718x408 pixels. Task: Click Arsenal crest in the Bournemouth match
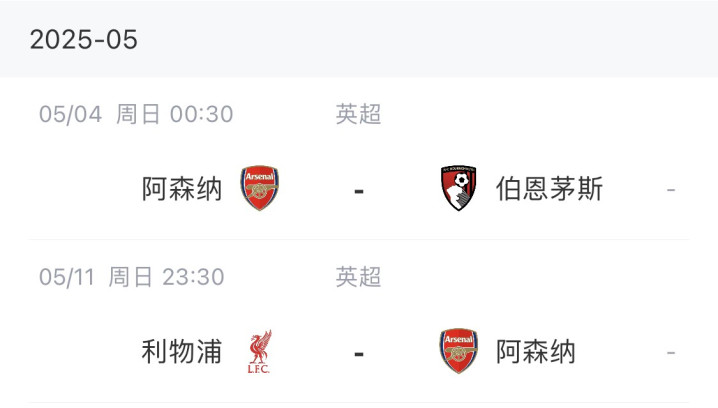260,188
